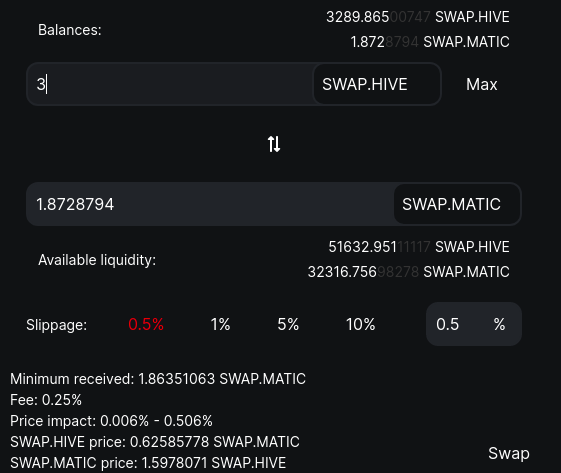This screenshot has width=561, height=473.
Task: Choose the 5% slippage option
Action: 288,325
